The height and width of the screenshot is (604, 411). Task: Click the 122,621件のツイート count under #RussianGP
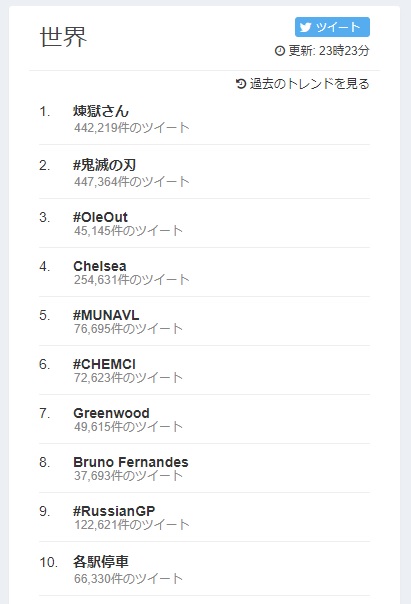click(x=132, y=524)
